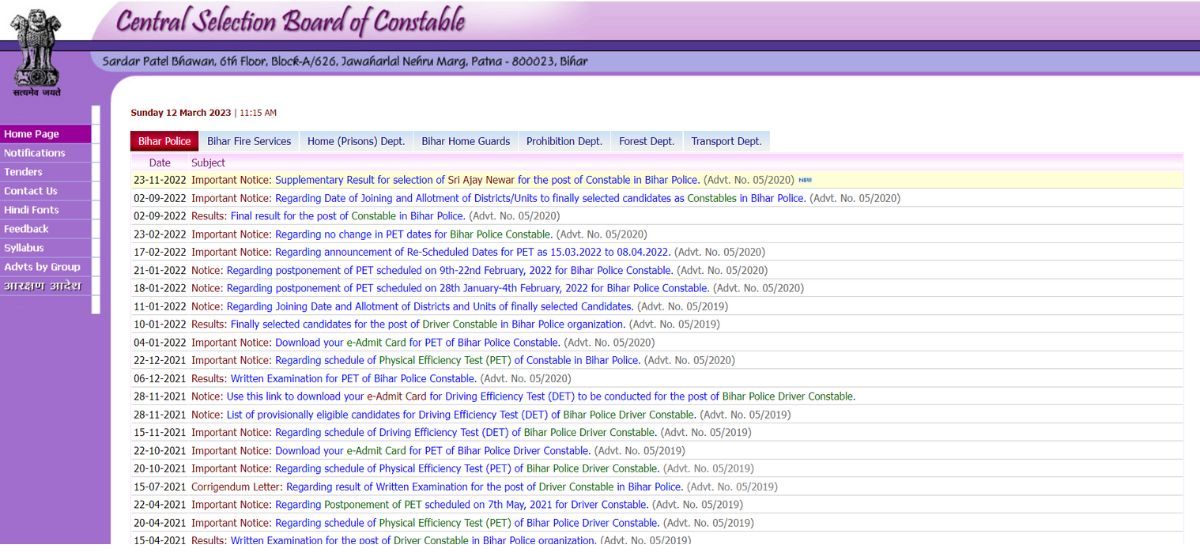The height and width of the screenshot is (552, 1200).
Task: Open 20-04-2021 PET schedule Driver Constable notice
Action: coord(467,522)
